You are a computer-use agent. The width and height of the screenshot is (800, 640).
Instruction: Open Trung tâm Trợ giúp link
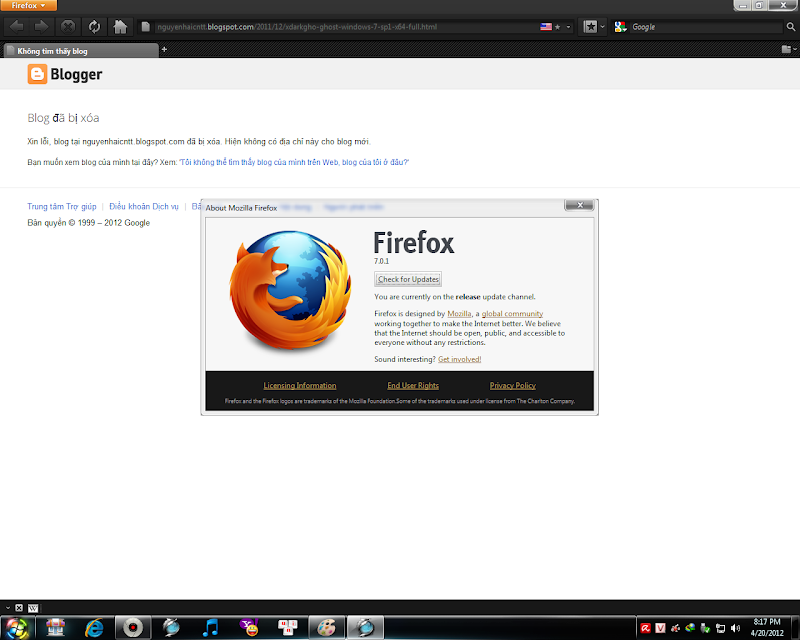click(x=62, y=206)
